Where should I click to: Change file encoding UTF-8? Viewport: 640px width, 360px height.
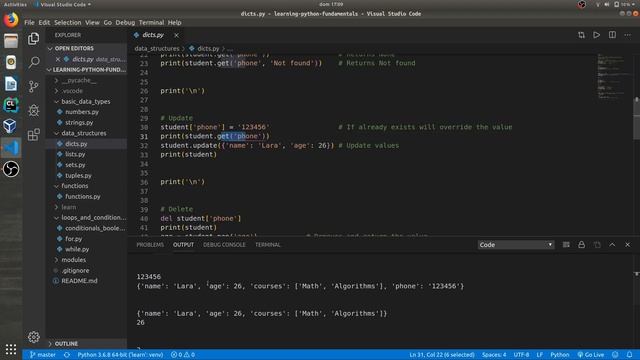[x=521, y=355]
